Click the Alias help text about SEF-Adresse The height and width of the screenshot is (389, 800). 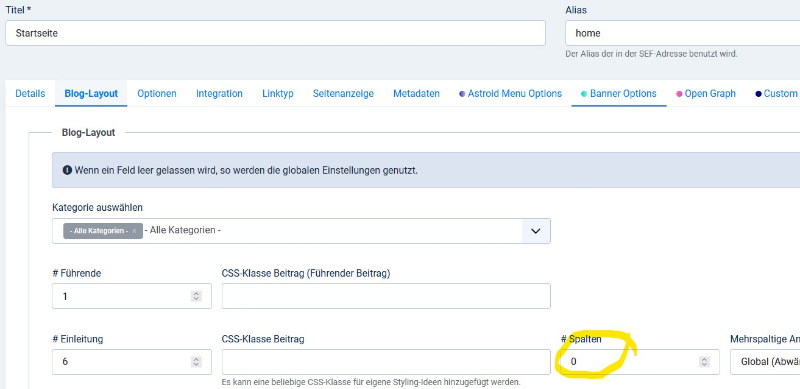[651, 54]
